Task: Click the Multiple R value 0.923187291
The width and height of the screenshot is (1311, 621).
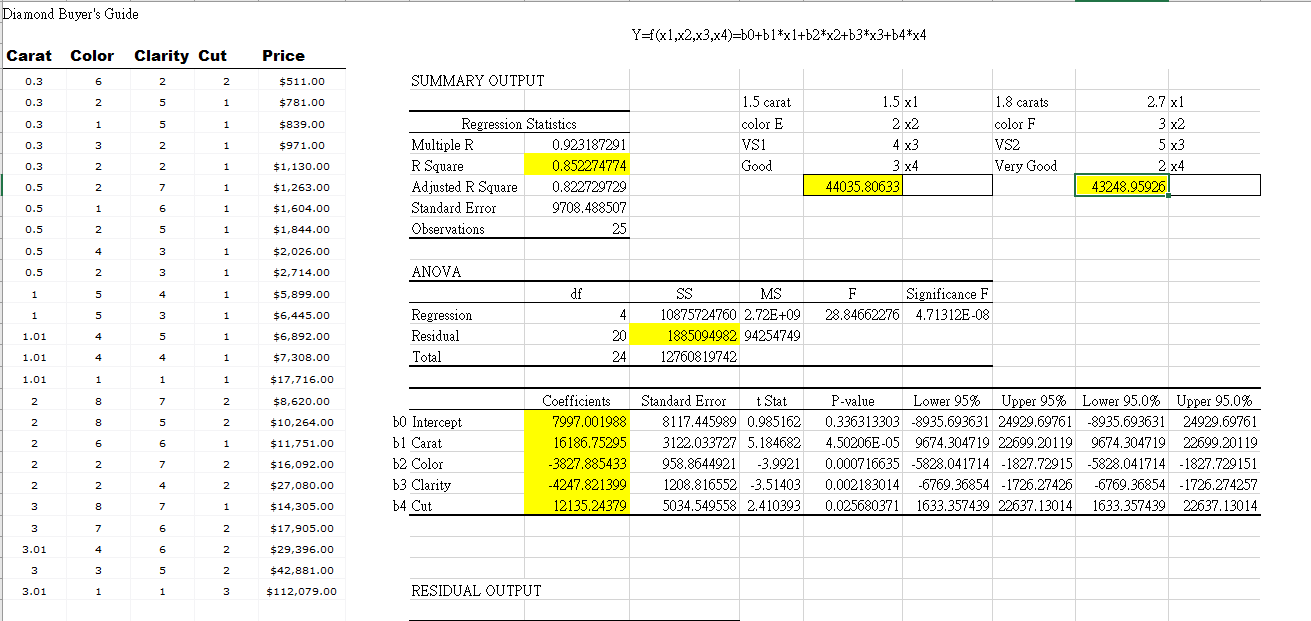Action: coord(589,145)
